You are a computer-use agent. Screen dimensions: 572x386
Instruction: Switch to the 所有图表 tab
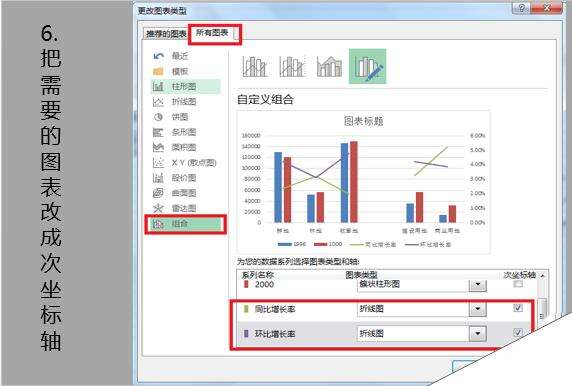click(x=212, y=33)
